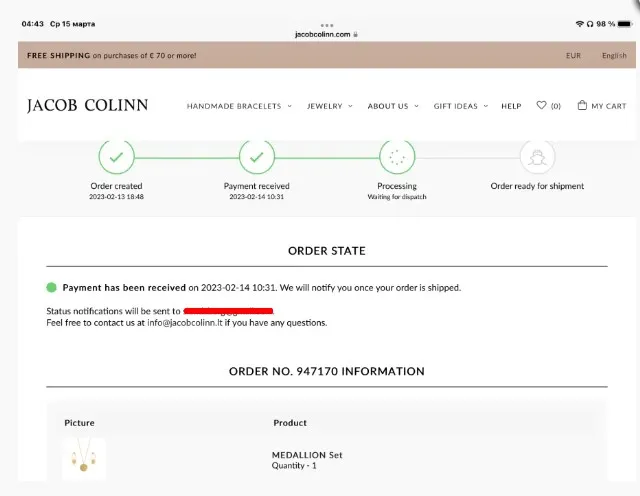Click the Order No. 947170 Information heading
This screenshot has width=640, height=496.
point(327,371)
